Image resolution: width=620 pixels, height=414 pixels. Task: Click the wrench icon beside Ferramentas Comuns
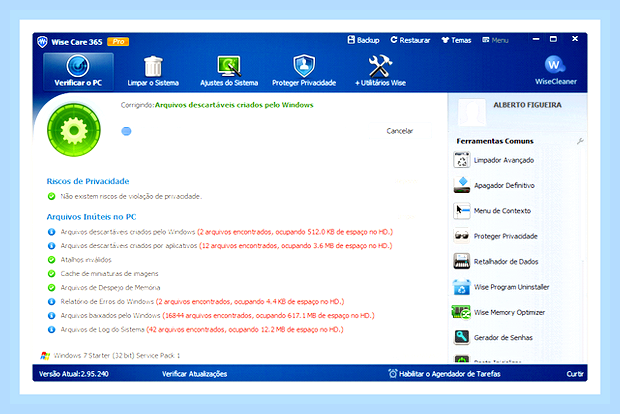[x=580, y=141]
